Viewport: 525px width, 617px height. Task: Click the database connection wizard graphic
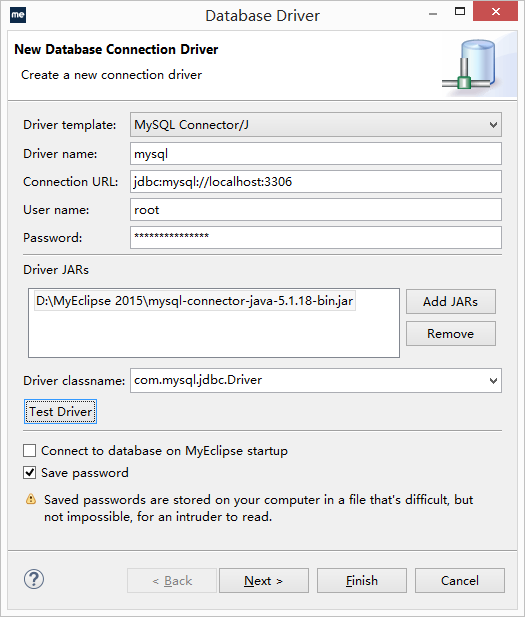471,65
